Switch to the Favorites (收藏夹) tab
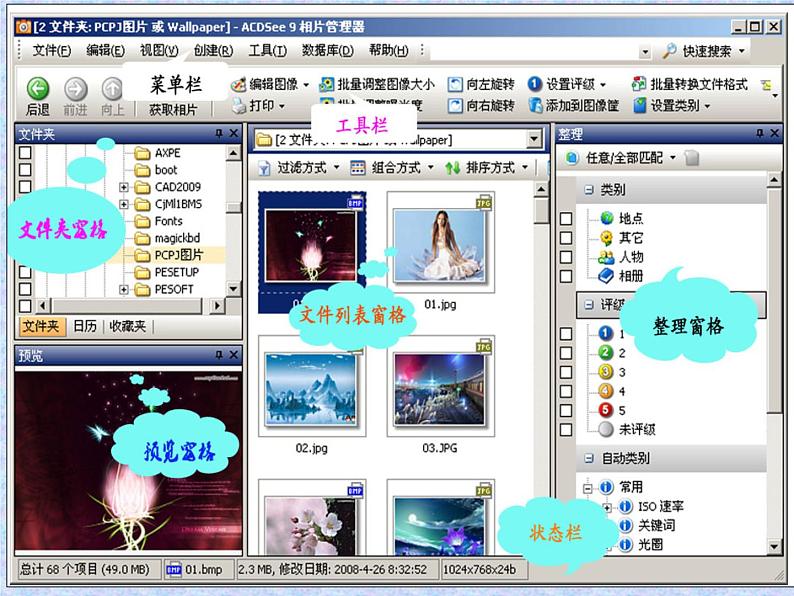This screenshot has width=794, height=596. click(x=128, y=326)
